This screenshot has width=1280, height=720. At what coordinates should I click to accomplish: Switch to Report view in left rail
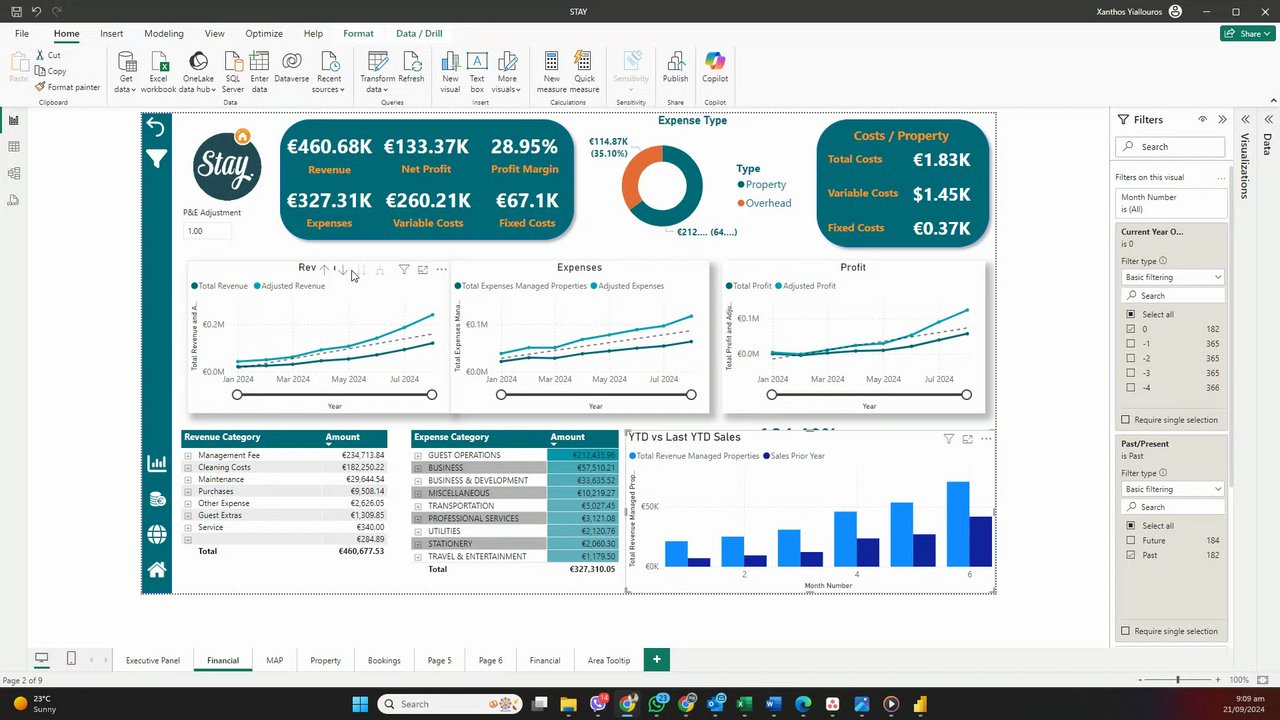click(14, 120)
